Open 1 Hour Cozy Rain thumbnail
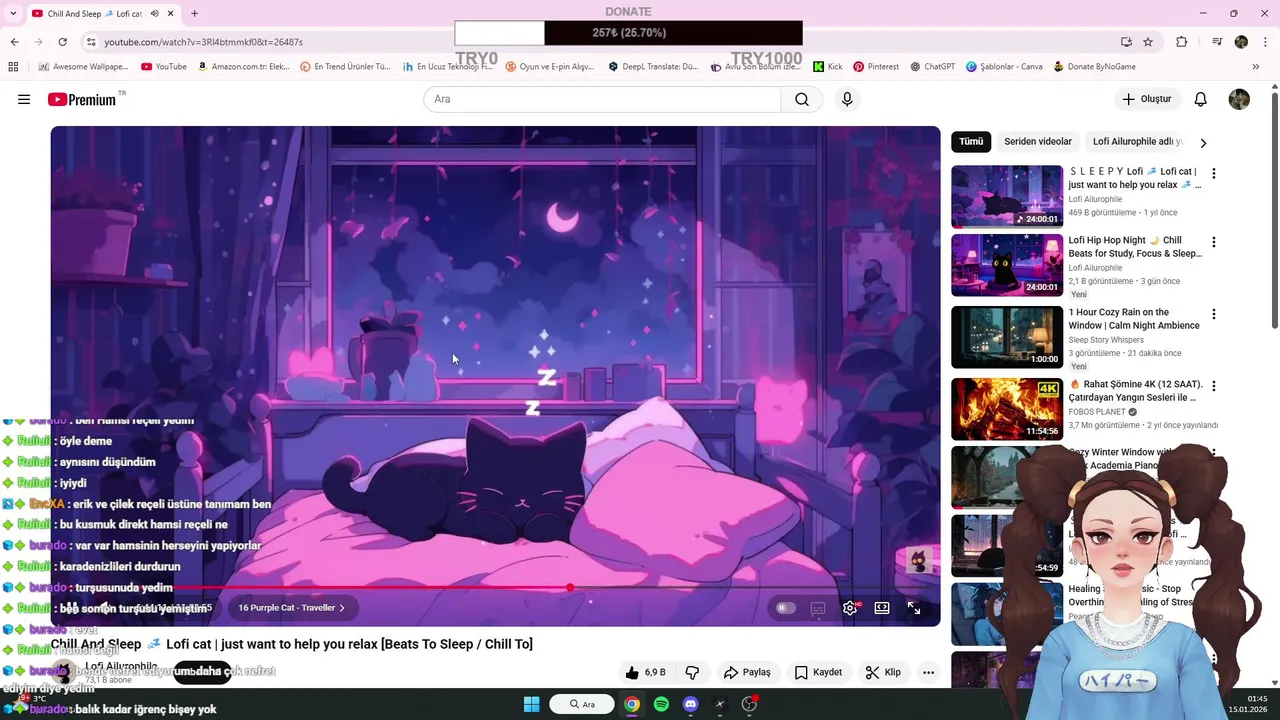 coord(1007,337)
